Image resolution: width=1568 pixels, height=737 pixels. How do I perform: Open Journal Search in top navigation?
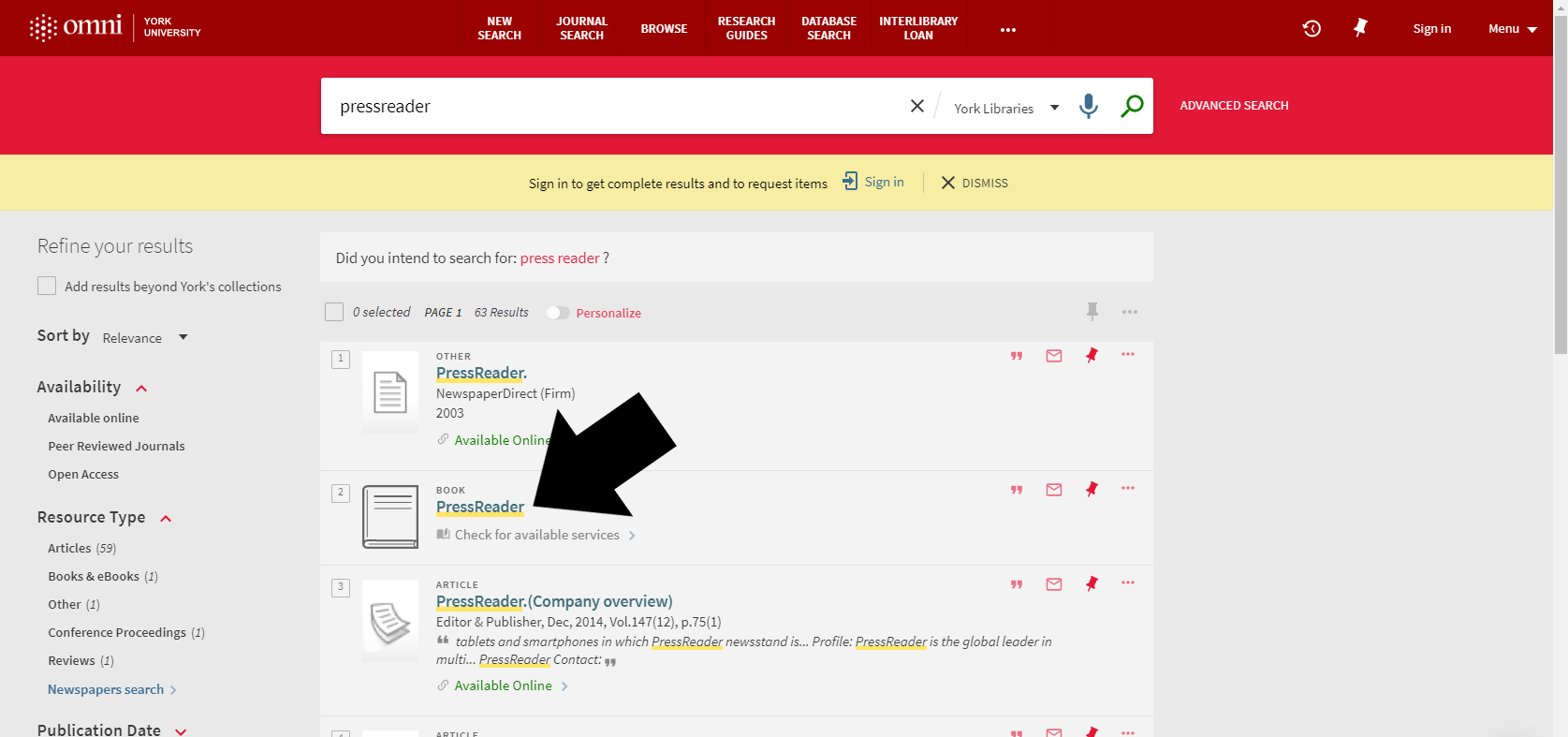click(x=581, y=28)
